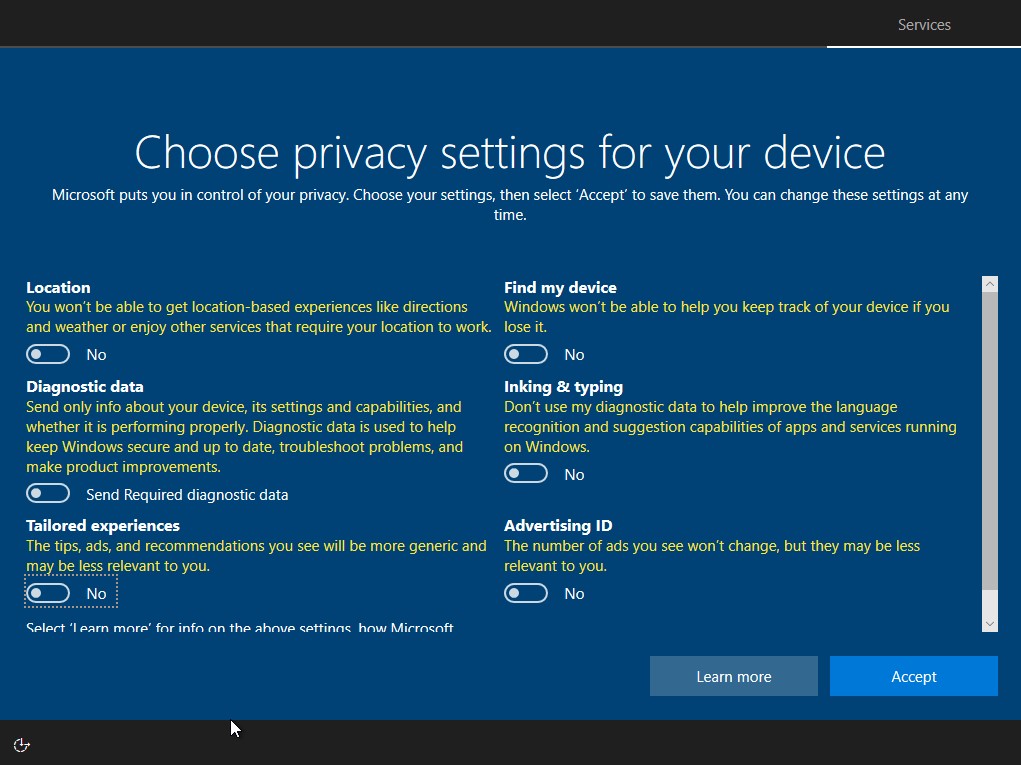The height and width of the screenshot is (765, 1021).
Task: Turn on the Location toggle
Action: [x=47, y=353]
